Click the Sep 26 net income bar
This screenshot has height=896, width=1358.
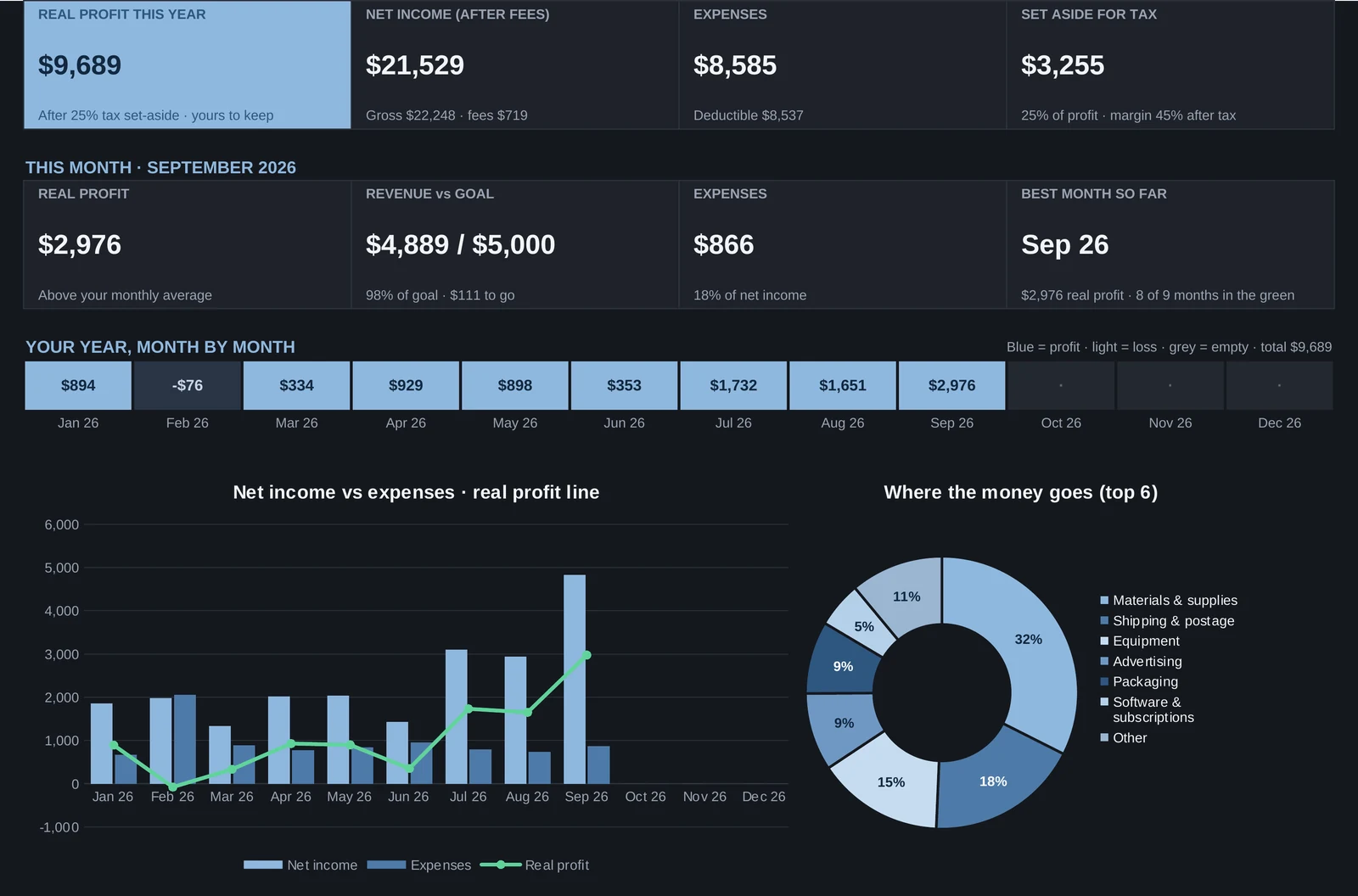click(575, 679)
